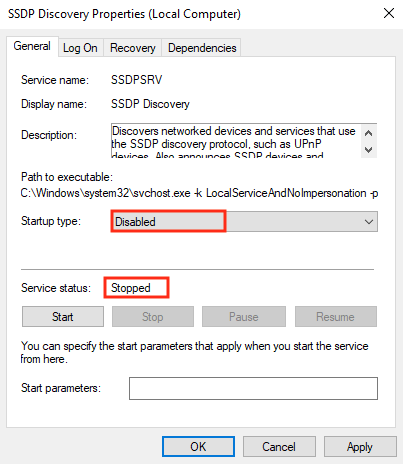Click the description box's scroll-down arrow
The image size is (403, 464).
(368, 149)
